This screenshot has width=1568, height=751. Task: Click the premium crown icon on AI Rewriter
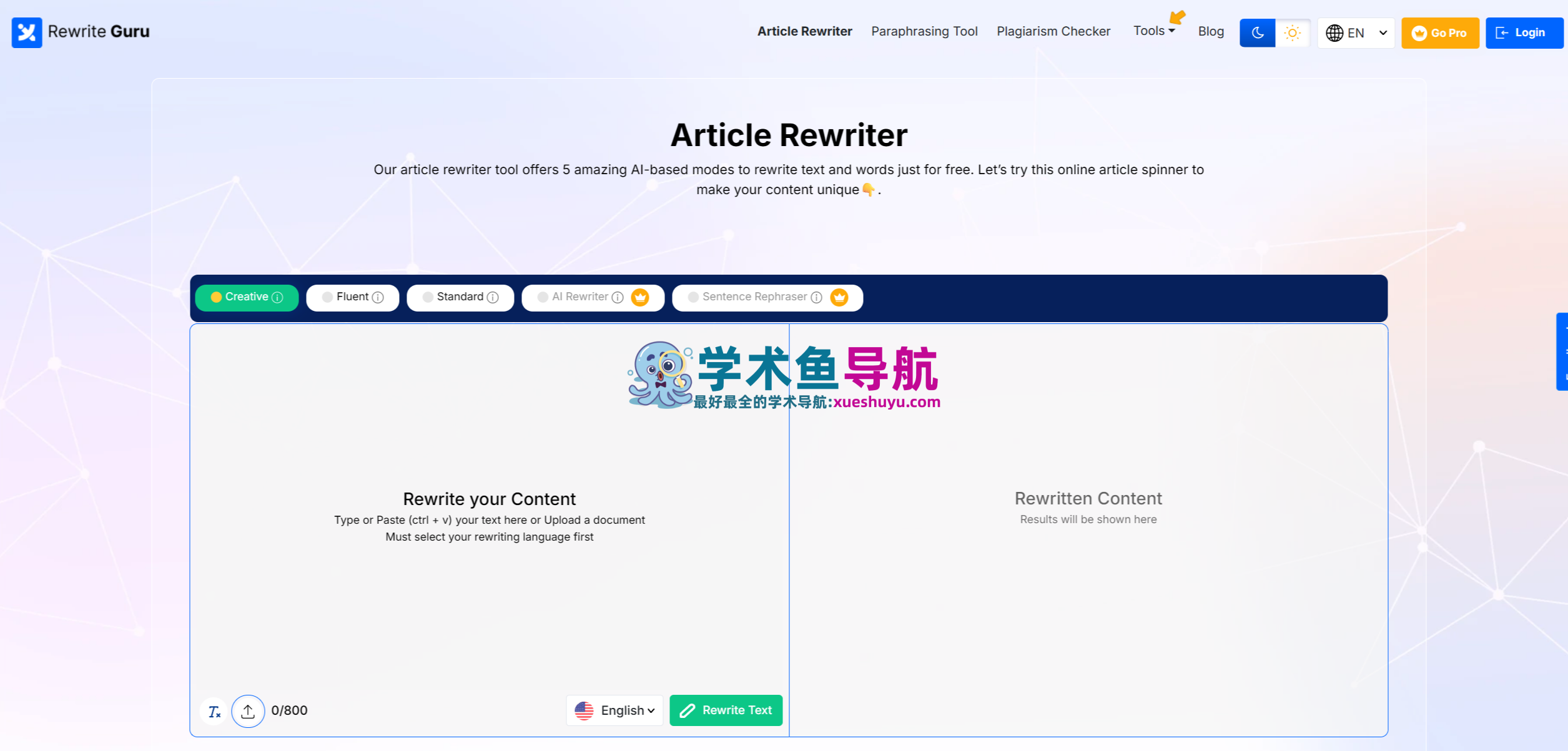(x=640, y=297)
